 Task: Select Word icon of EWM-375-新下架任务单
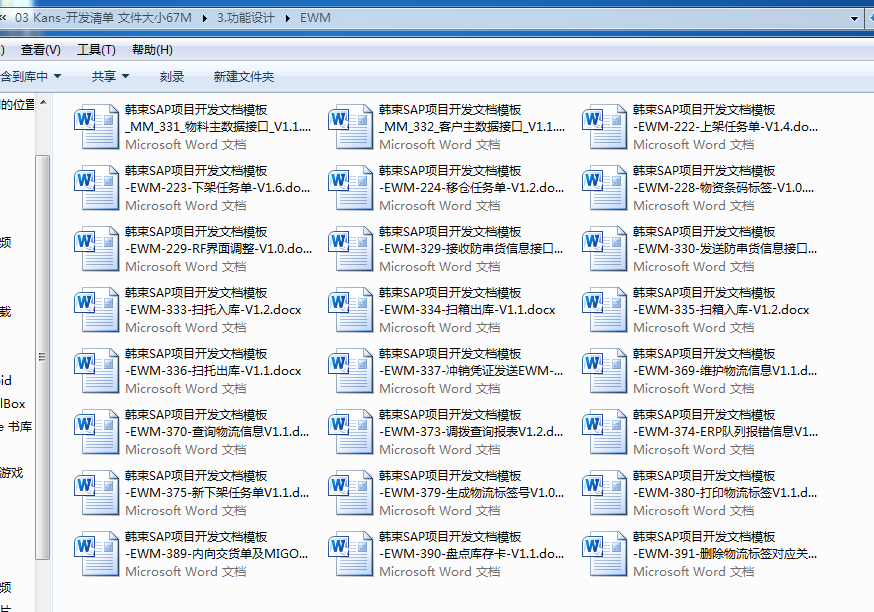(x=96, y=493)
